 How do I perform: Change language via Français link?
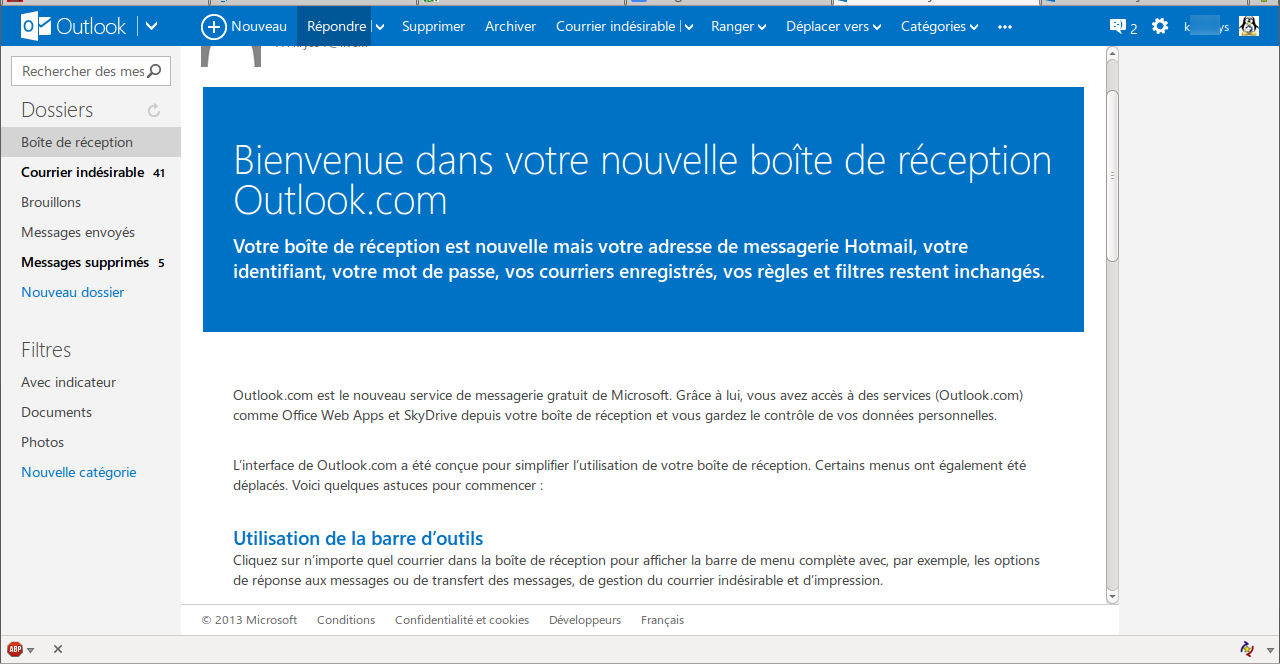point(662,620)
